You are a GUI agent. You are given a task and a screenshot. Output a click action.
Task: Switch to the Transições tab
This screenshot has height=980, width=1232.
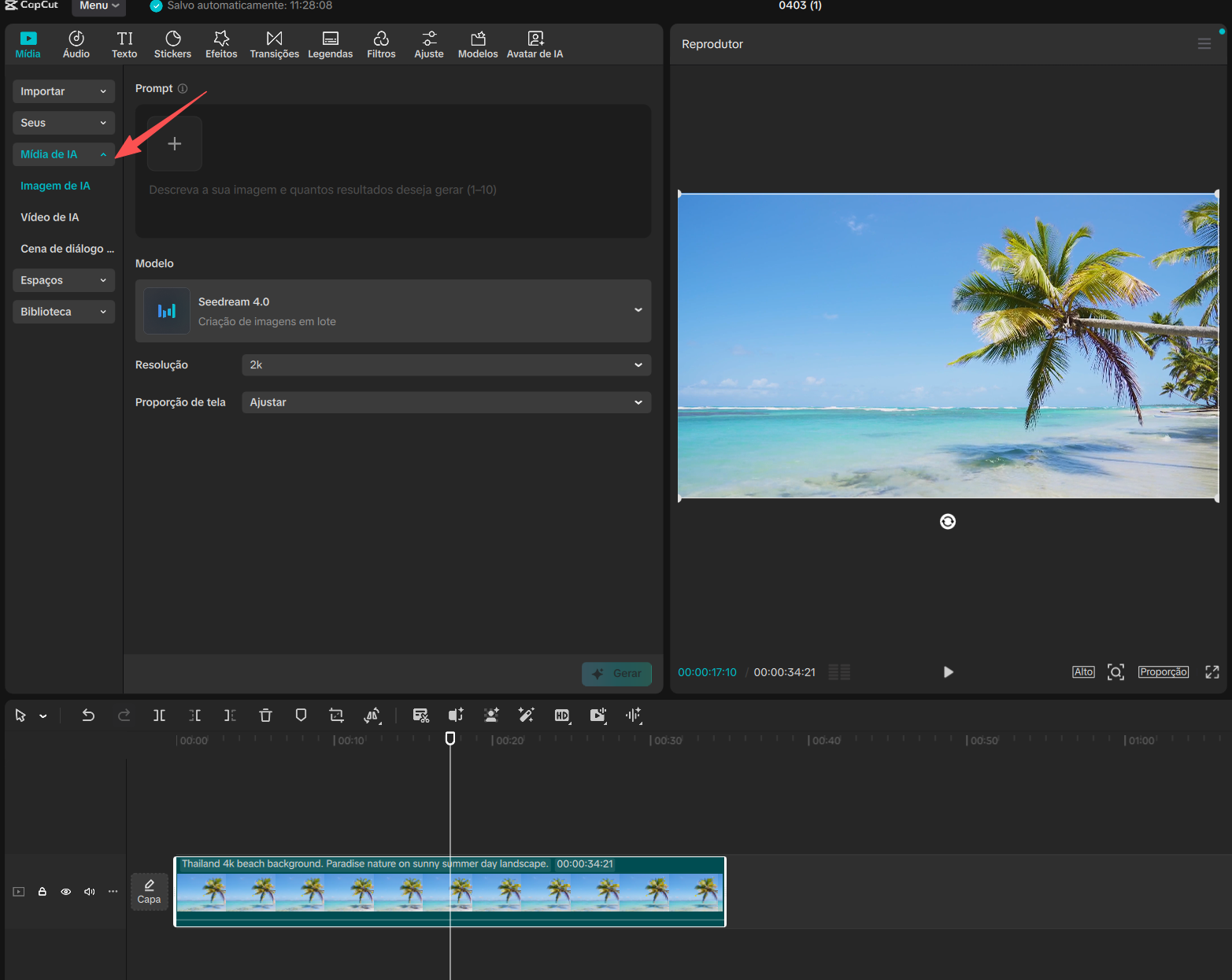pos(274,45)
